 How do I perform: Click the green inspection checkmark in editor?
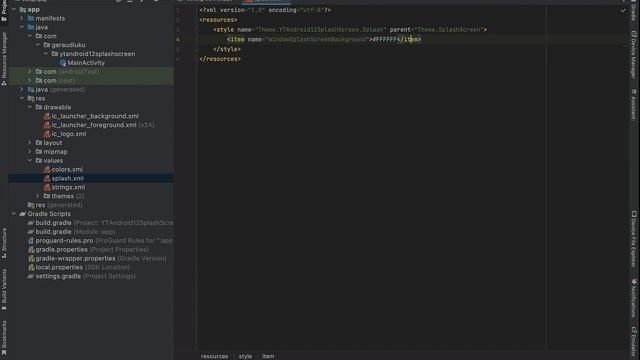[623, 11]
